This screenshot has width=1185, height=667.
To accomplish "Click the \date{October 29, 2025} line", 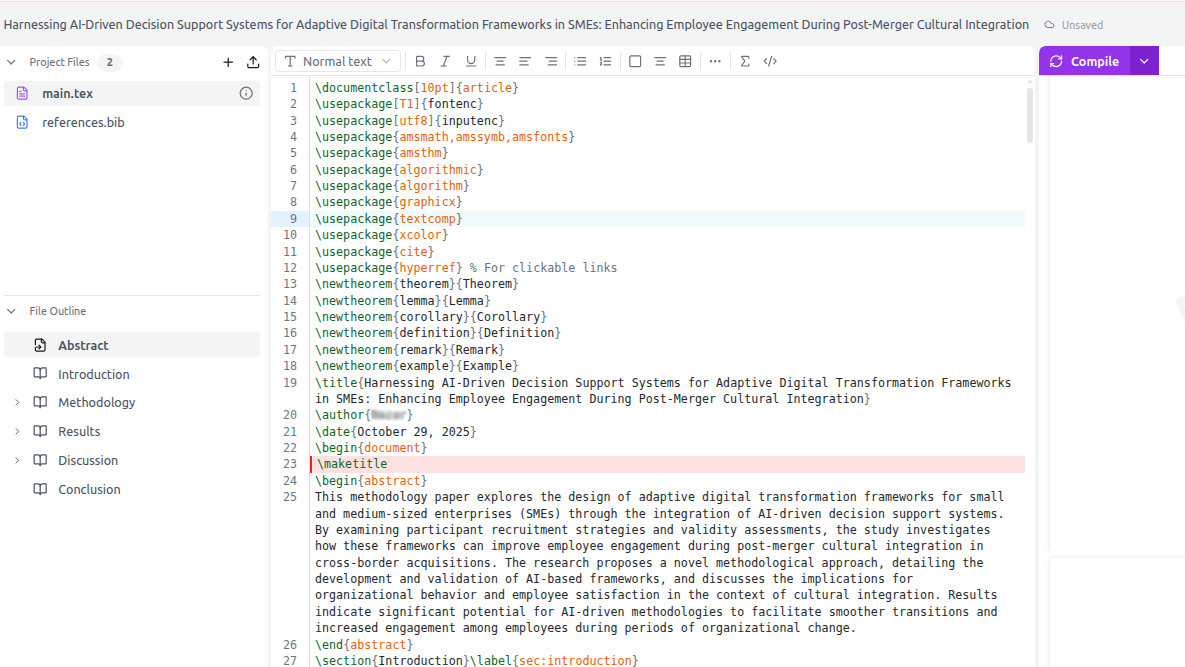I will (395, 431).
